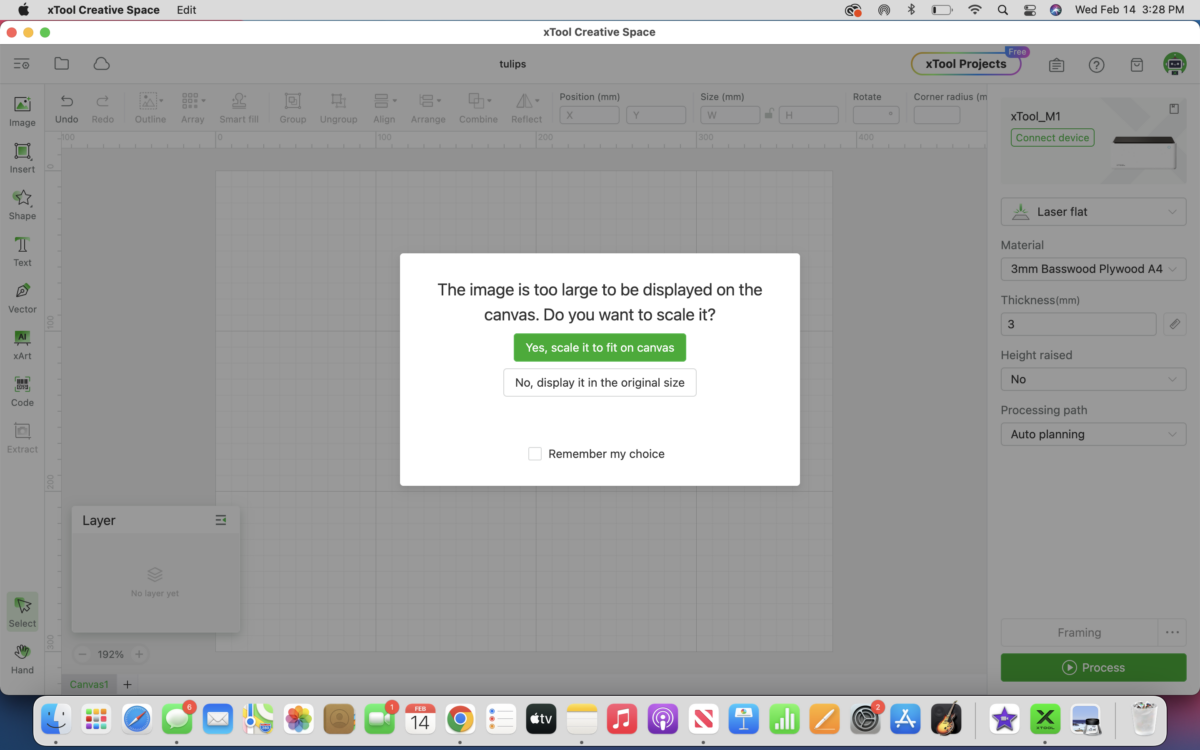Open the Code barcode tool

(x=22, y=391)
